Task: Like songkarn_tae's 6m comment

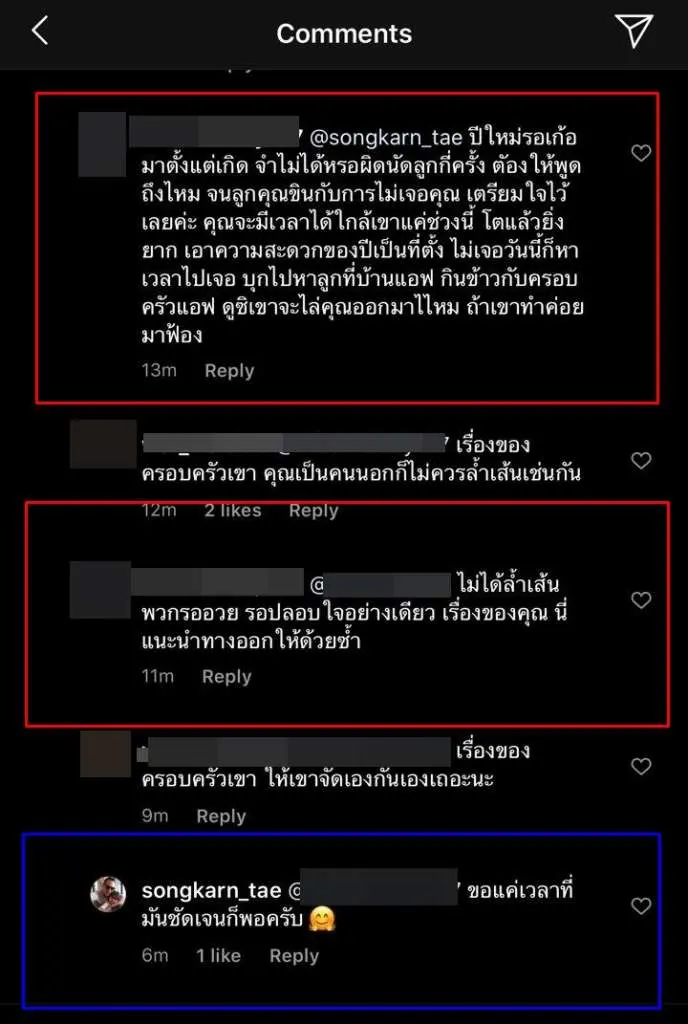Action: point(641,905)
